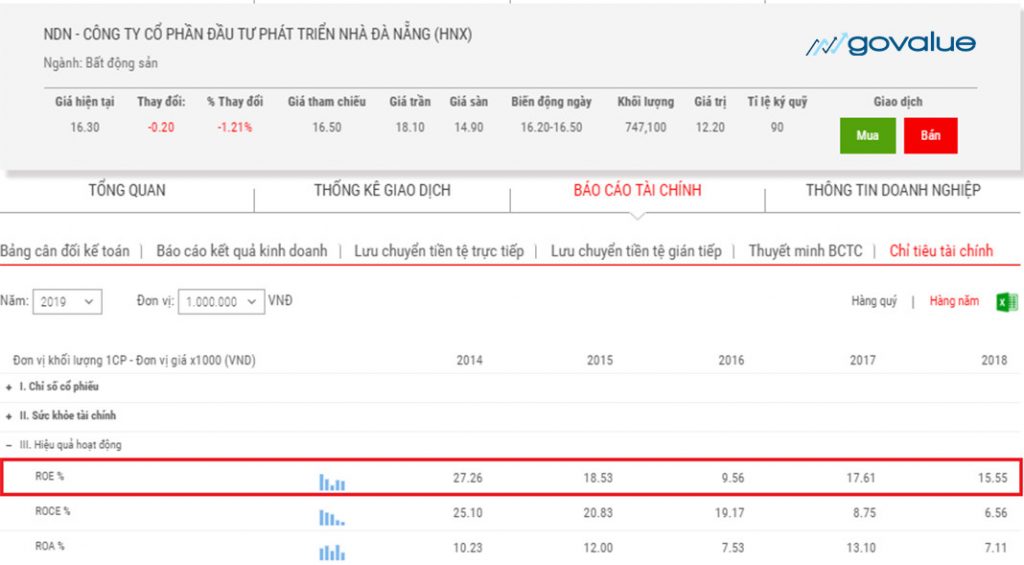Click ROA value 10.23 for 2014

point(468,548)
